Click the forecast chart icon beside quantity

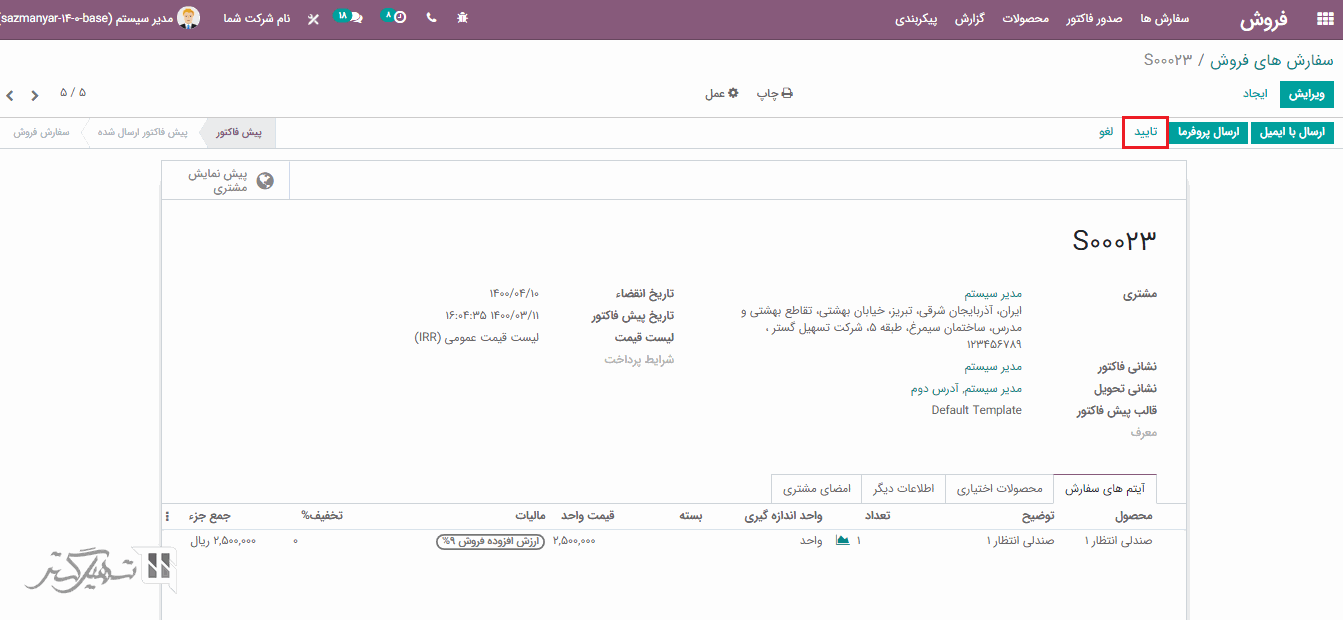coord(842,540)
